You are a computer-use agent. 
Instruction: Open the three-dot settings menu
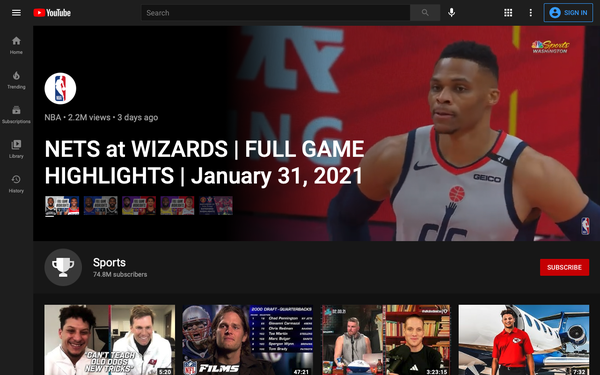coord(530,13)
